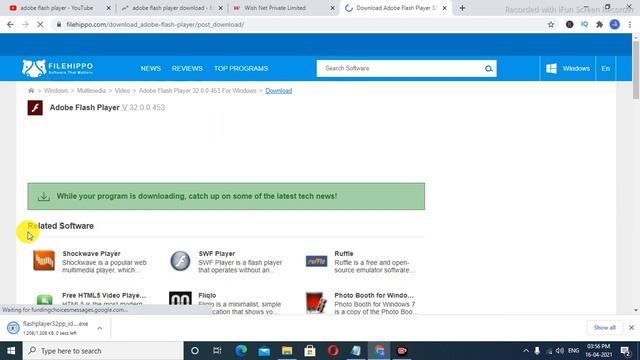Open the SWF Player title link
Screen dimensions: 640x360
click(217, 253)
